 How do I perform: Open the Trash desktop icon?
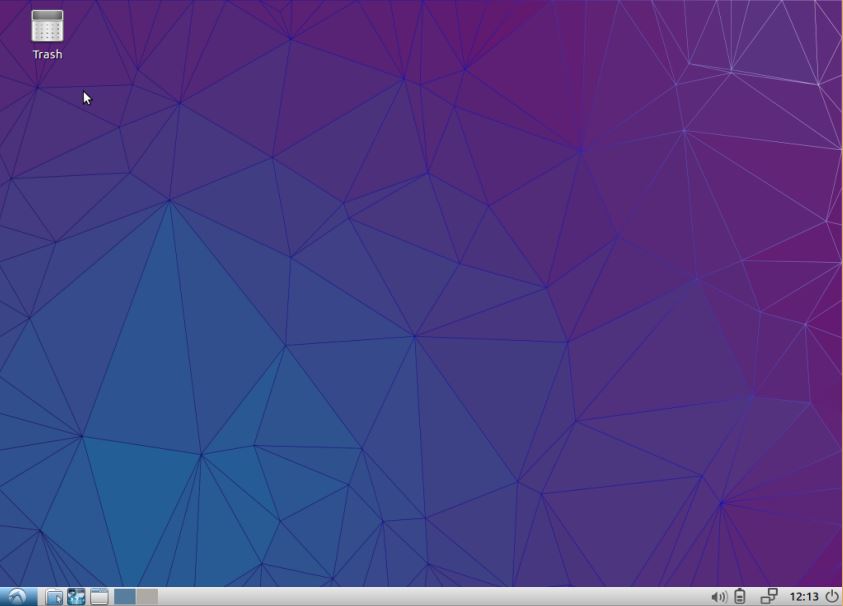pos(47,26)
